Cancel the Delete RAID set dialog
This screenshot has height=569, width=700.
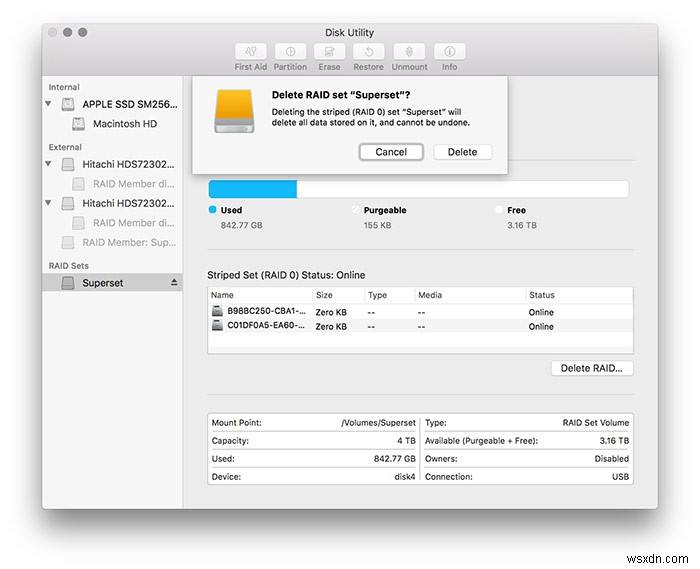click(x=391, y=152)
